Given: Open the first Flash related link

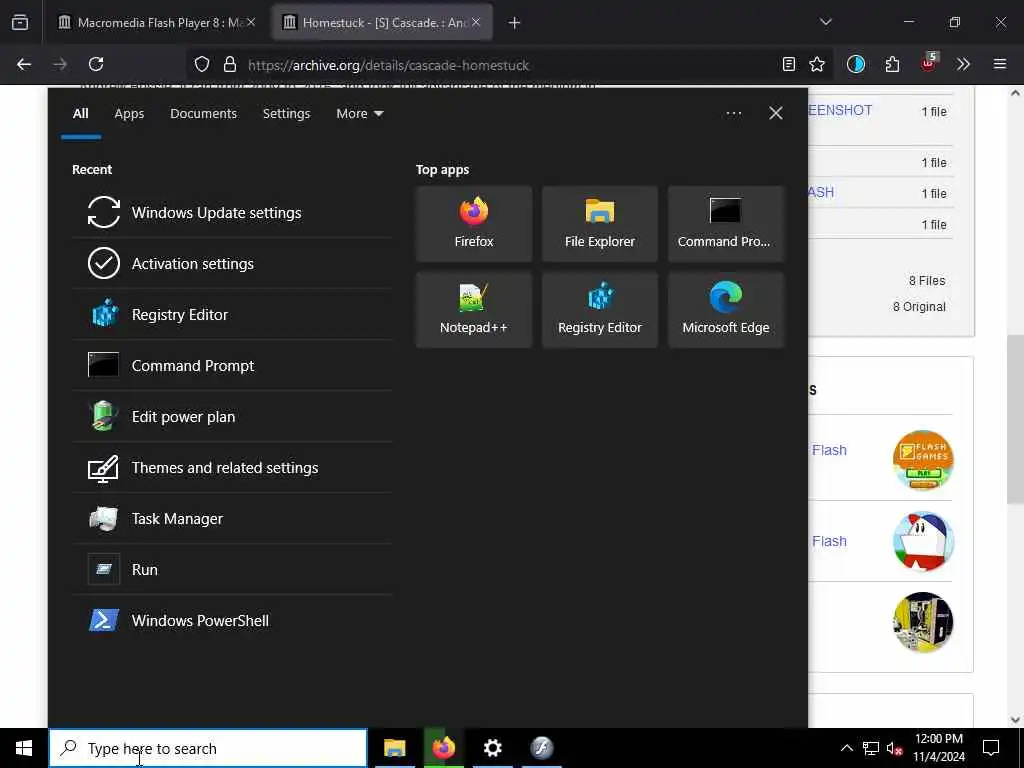Looking at the screenshot, I should pyautogui.click(x=829, y=450).
